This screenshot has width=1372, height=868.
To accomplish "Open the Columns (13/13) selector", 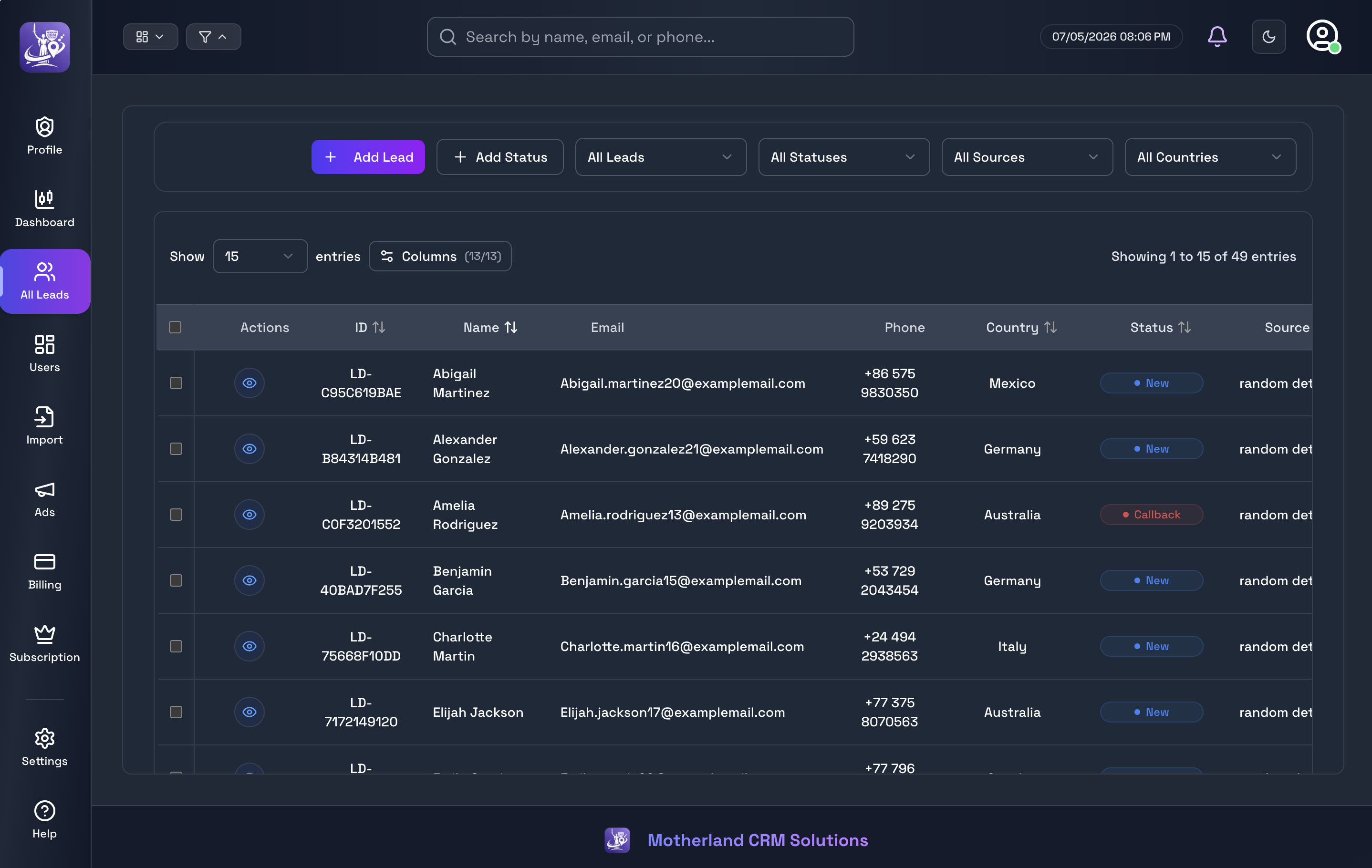I will pos(440,256).
